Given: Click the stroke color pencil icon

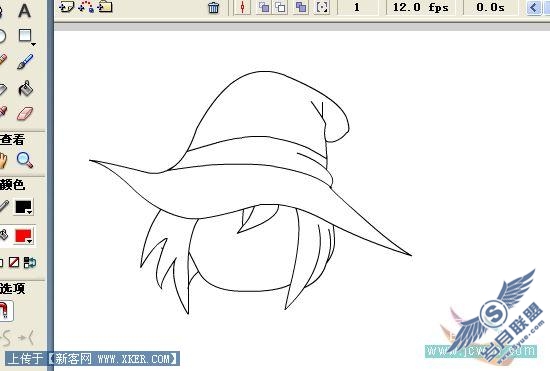Looking at the screenshot, I should click(x=4, y=207).
